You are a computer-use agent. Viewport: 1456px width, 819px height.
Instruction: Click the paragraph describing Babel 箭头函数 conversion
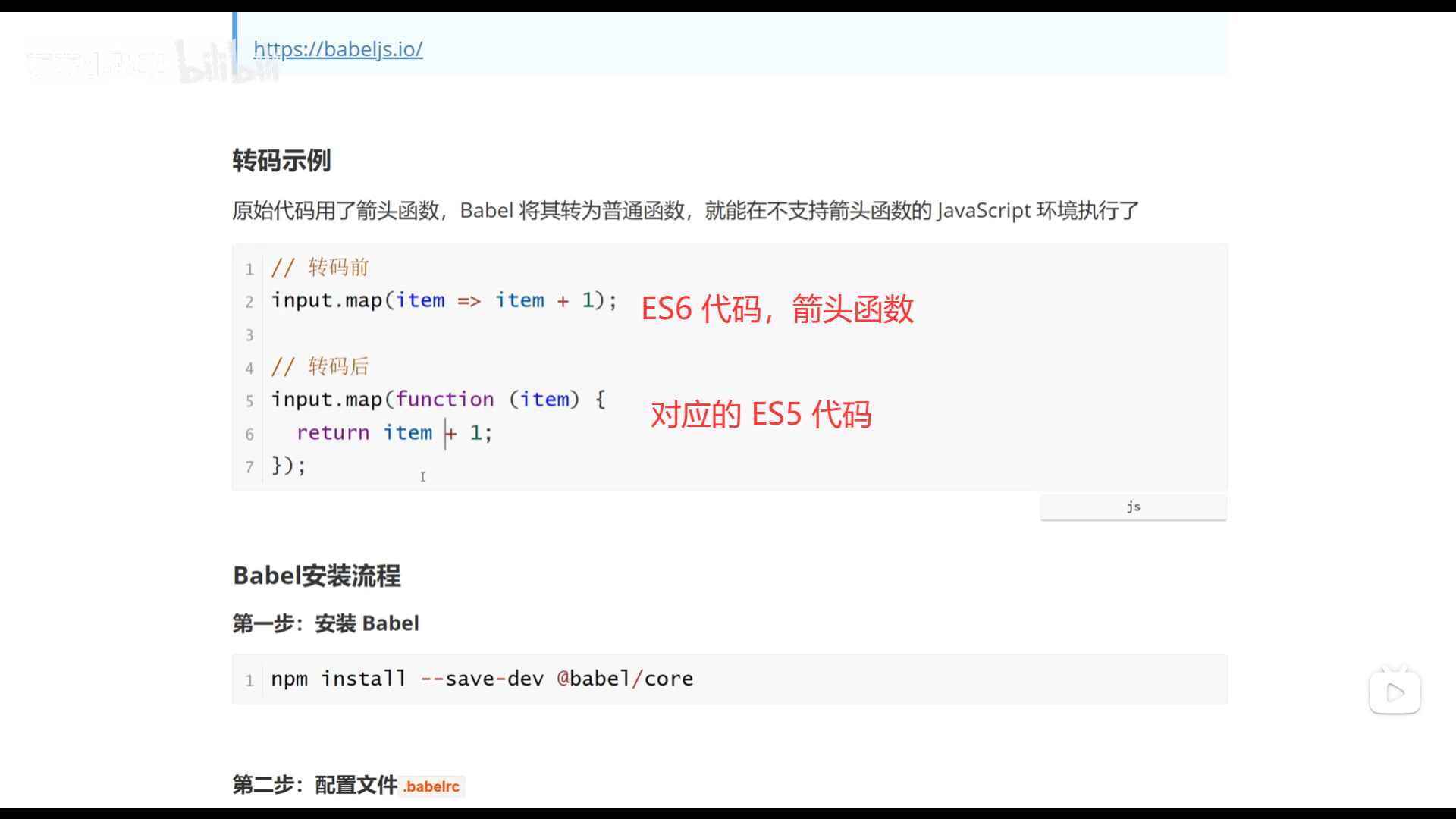coord(685,211)
